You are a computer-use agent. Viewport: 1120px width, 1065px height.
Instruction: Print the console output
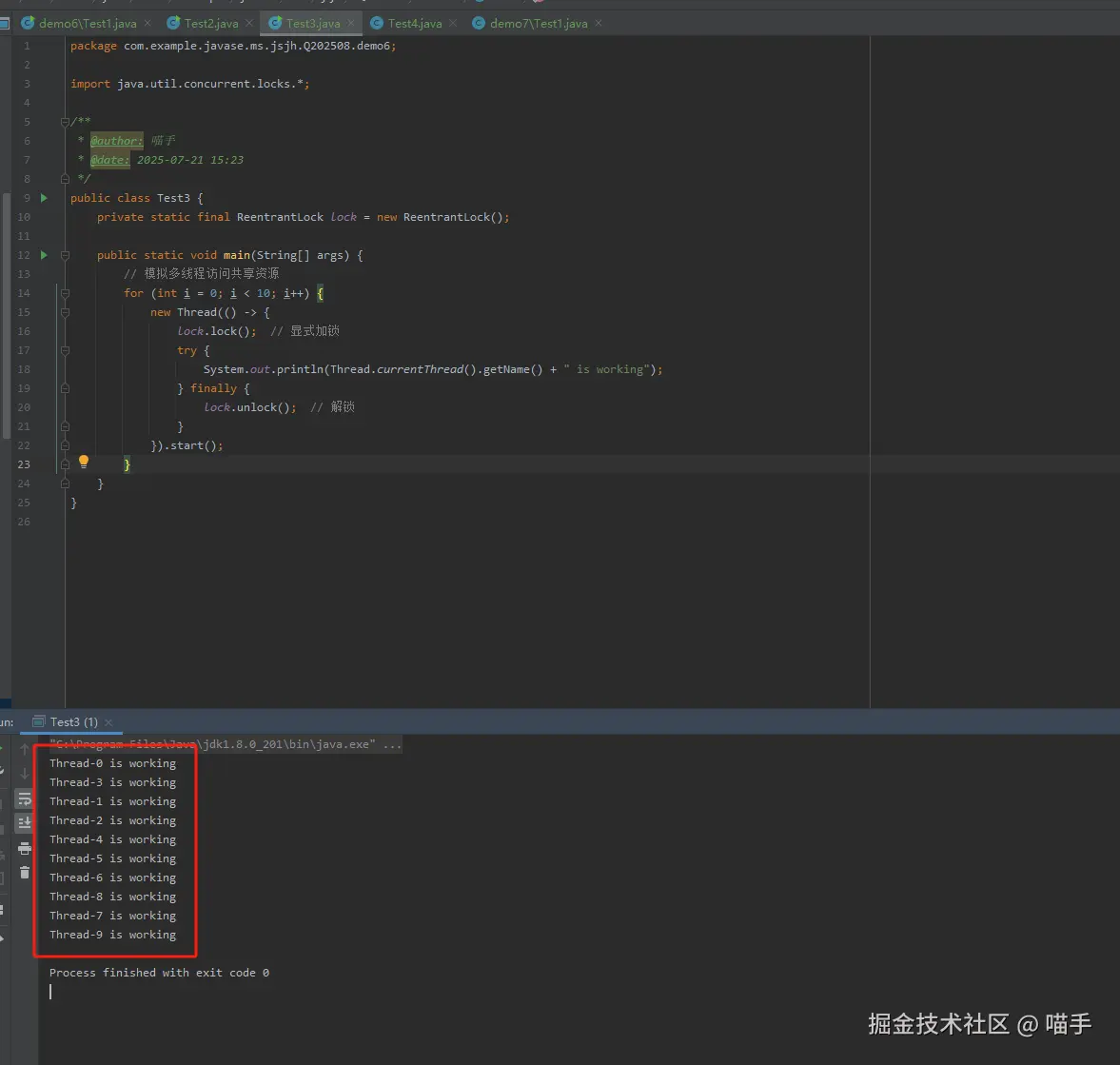(25, 848)
